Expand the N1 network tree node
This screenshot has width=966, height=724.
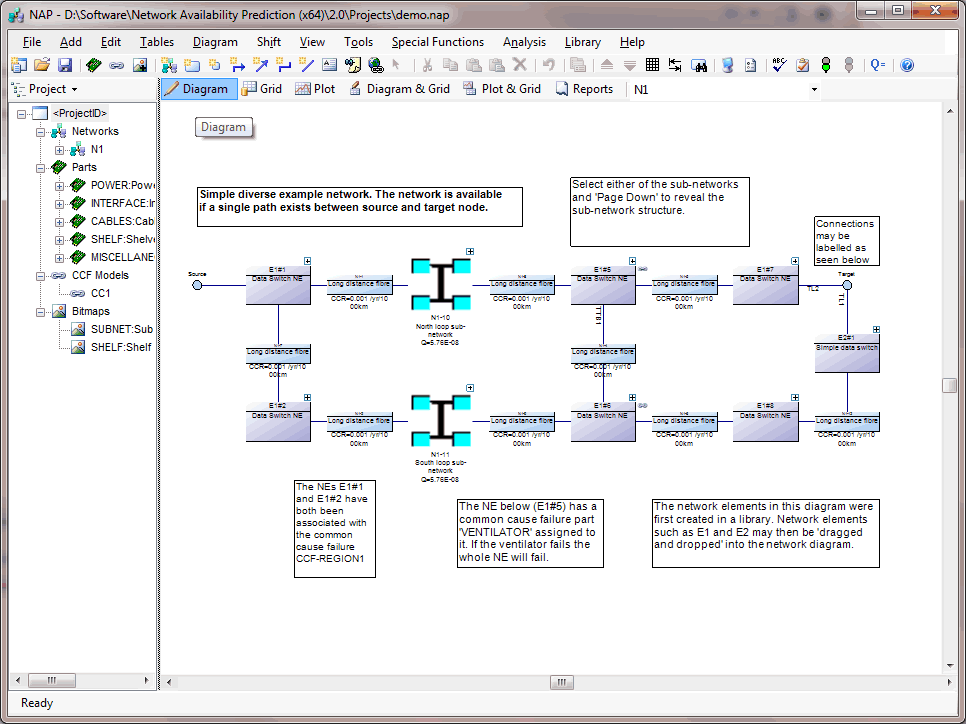(60, 149)
